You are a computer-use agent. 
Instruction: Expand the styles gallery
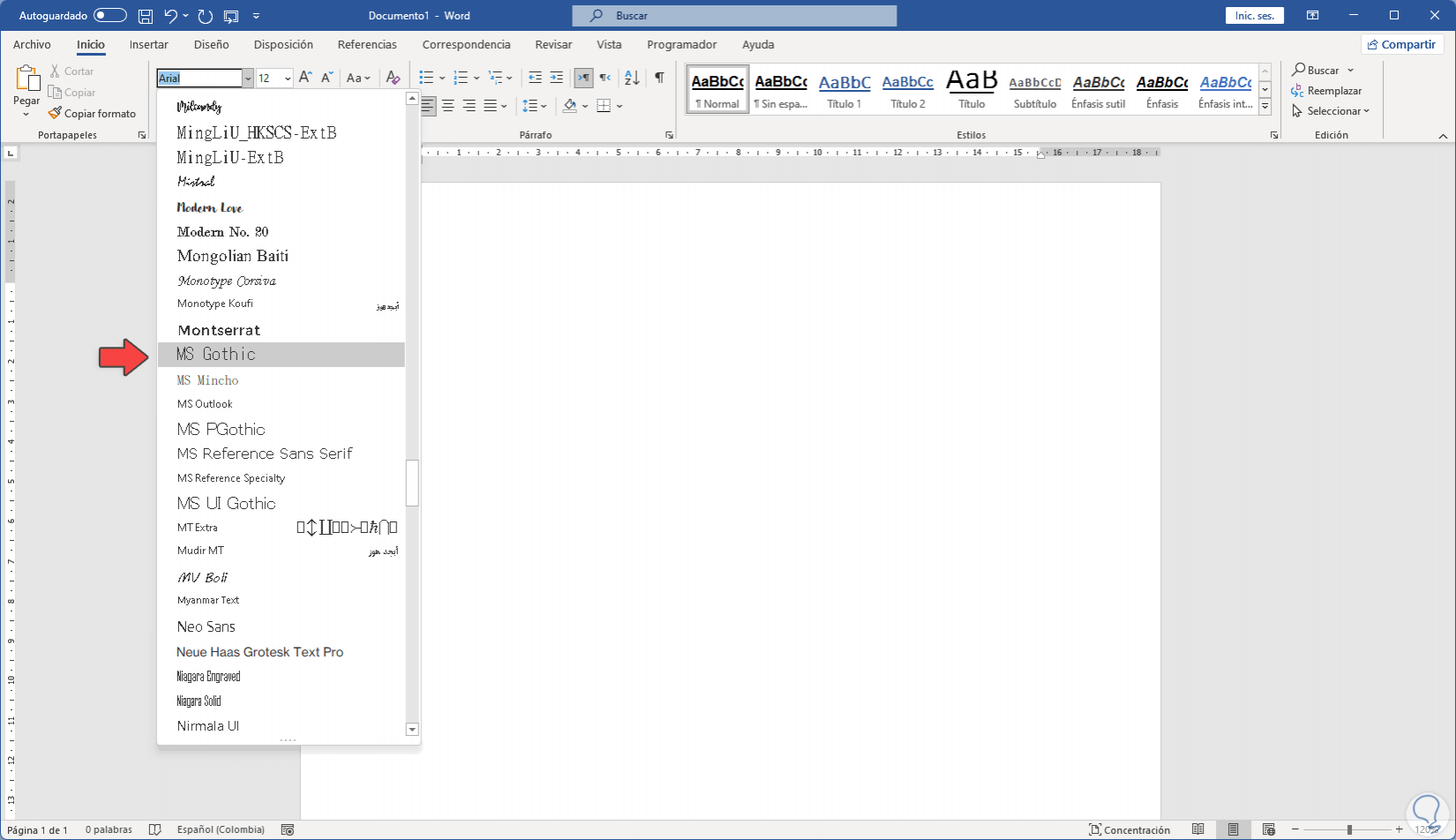[x=1265, y=107]
